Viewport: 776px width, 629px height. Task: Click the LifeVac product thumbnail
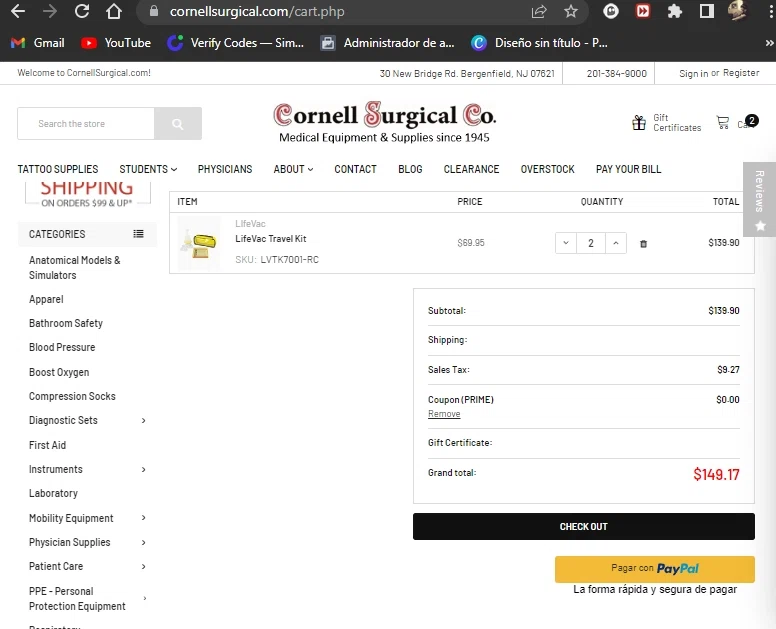(x=199, y=243)
